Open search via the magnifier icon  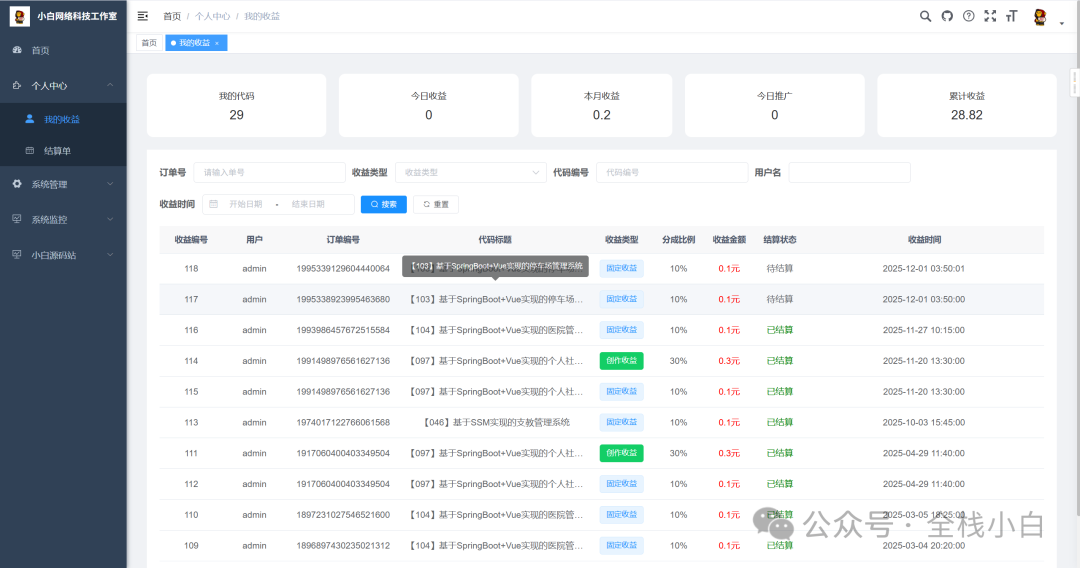pyautogui.click(x=925, y=16)
